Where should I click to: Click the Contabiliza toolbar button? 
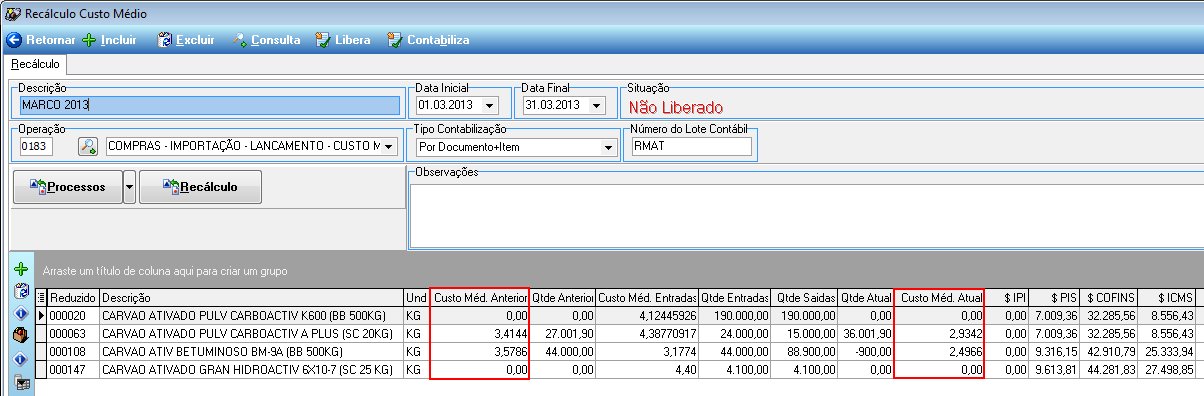428,40
